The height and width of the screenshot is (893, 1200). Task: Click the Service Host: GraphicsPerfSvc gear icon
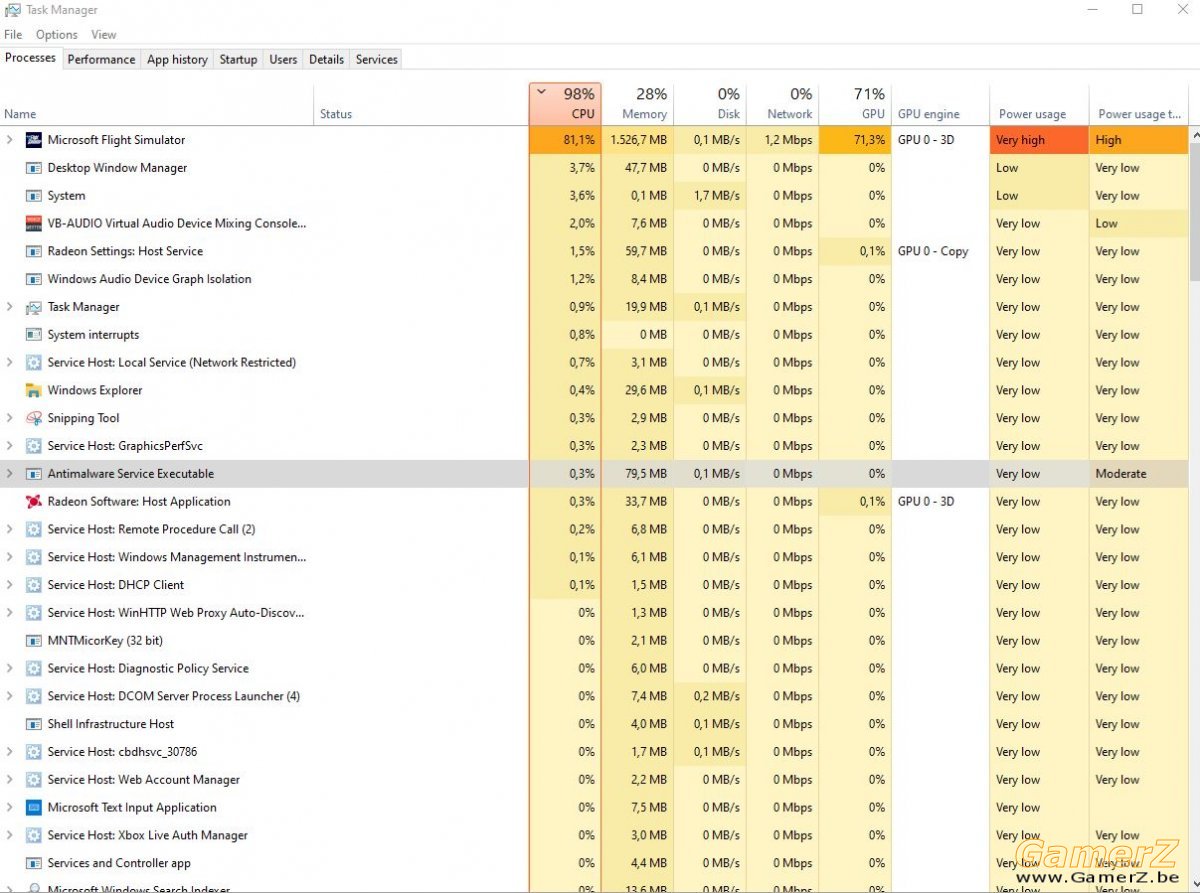click(33, 446)
